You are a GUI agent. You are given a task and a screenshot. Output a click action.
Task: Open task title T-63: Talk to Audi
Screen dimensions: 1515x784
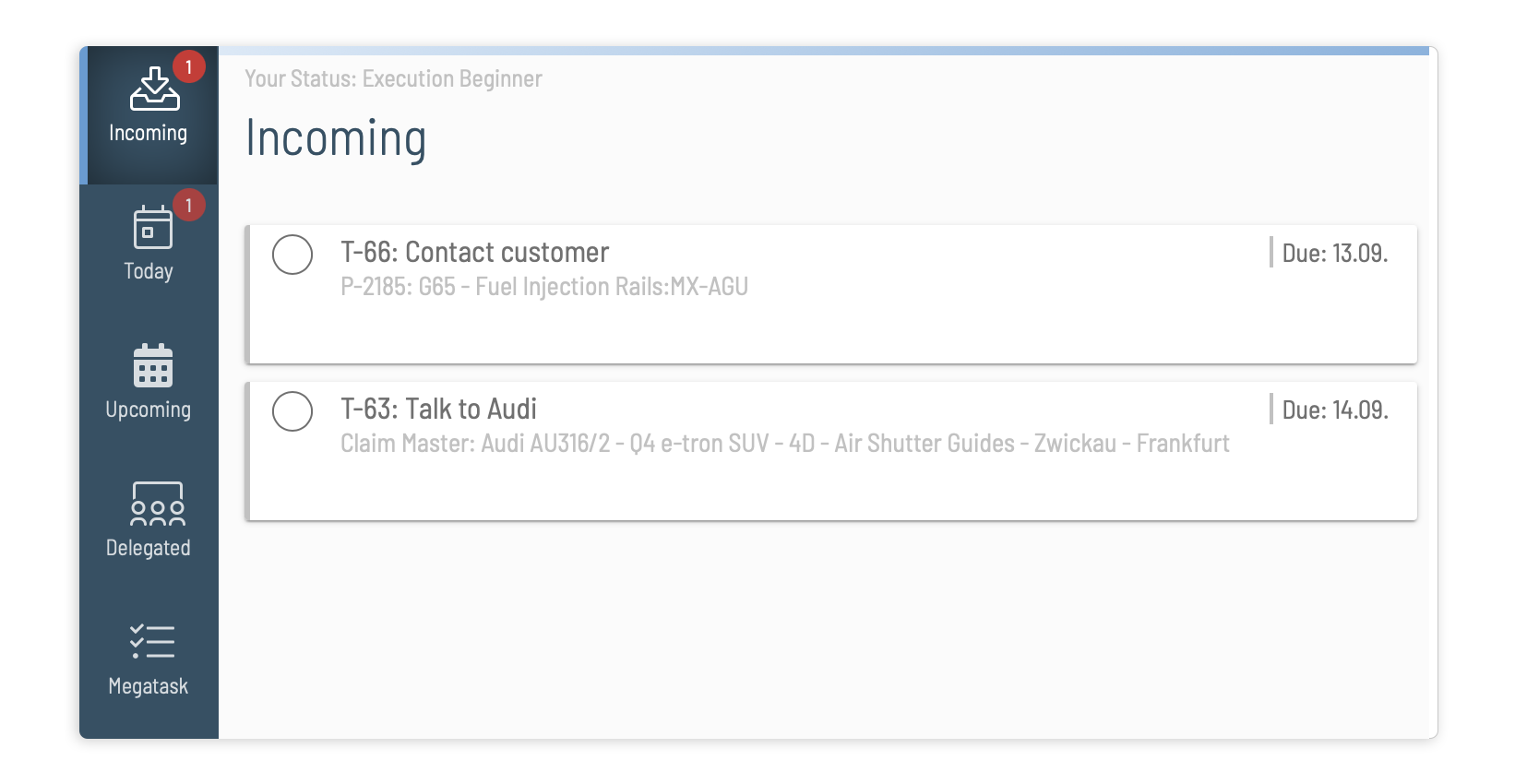(x=438, y=410)
